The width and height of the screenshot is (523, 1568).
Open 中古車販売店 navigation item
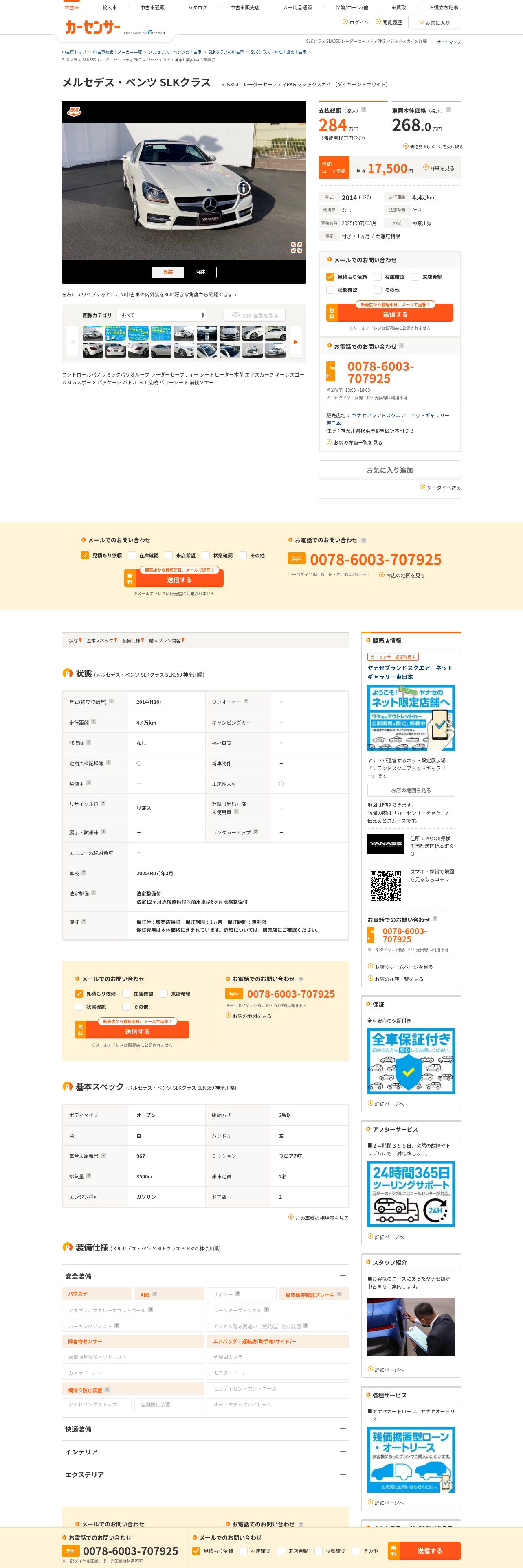[x=245, y=7]
